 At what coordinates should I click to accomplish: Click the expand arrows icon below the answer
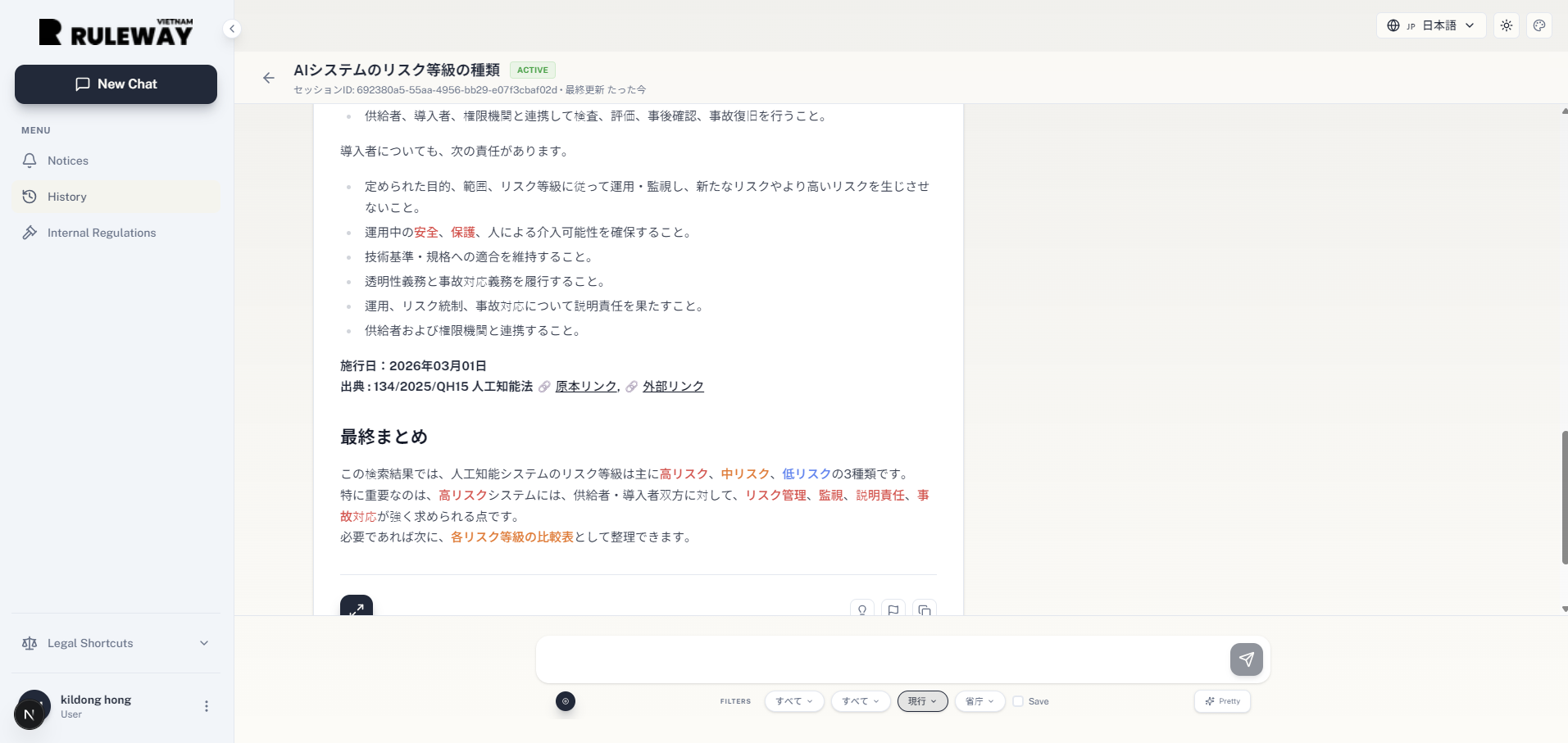tap(357, 608)
